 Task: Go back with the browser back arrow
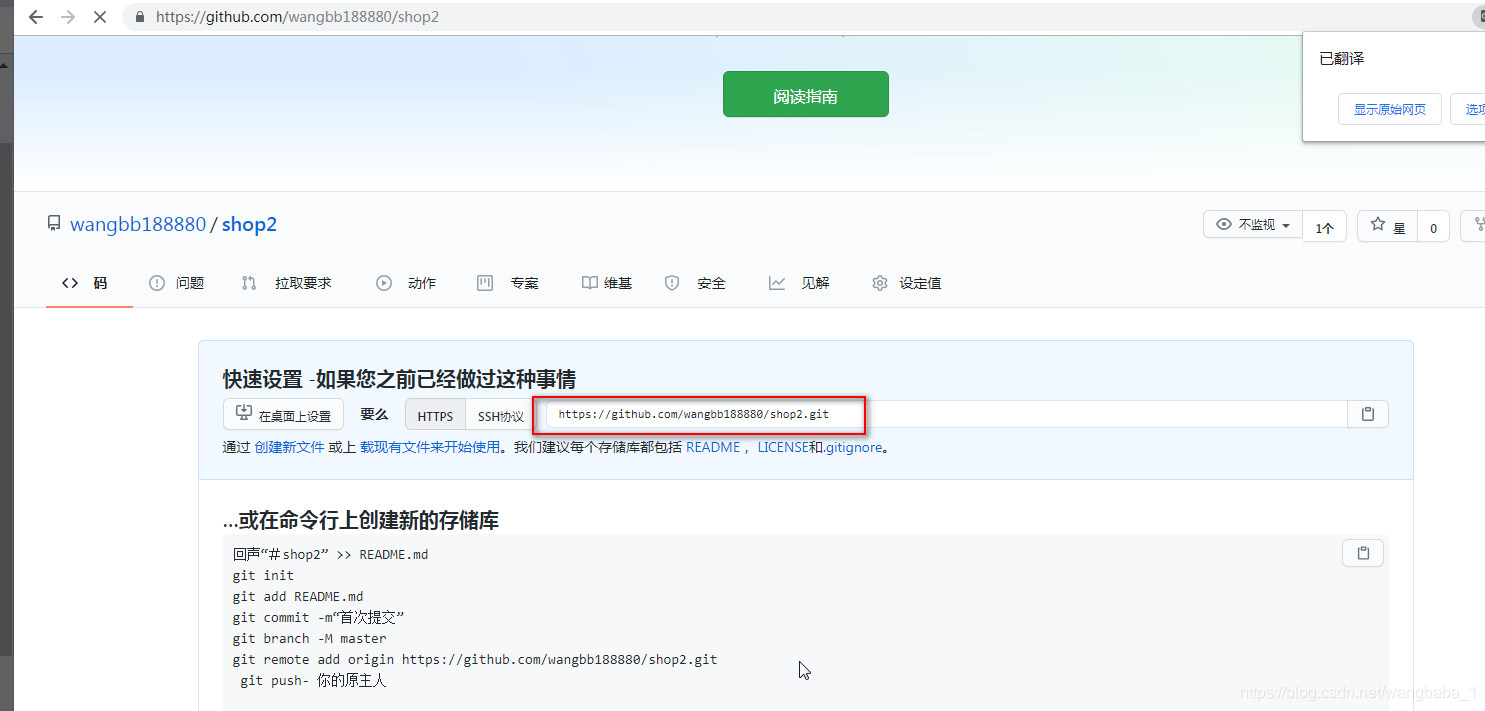click(x=35, y=17)
